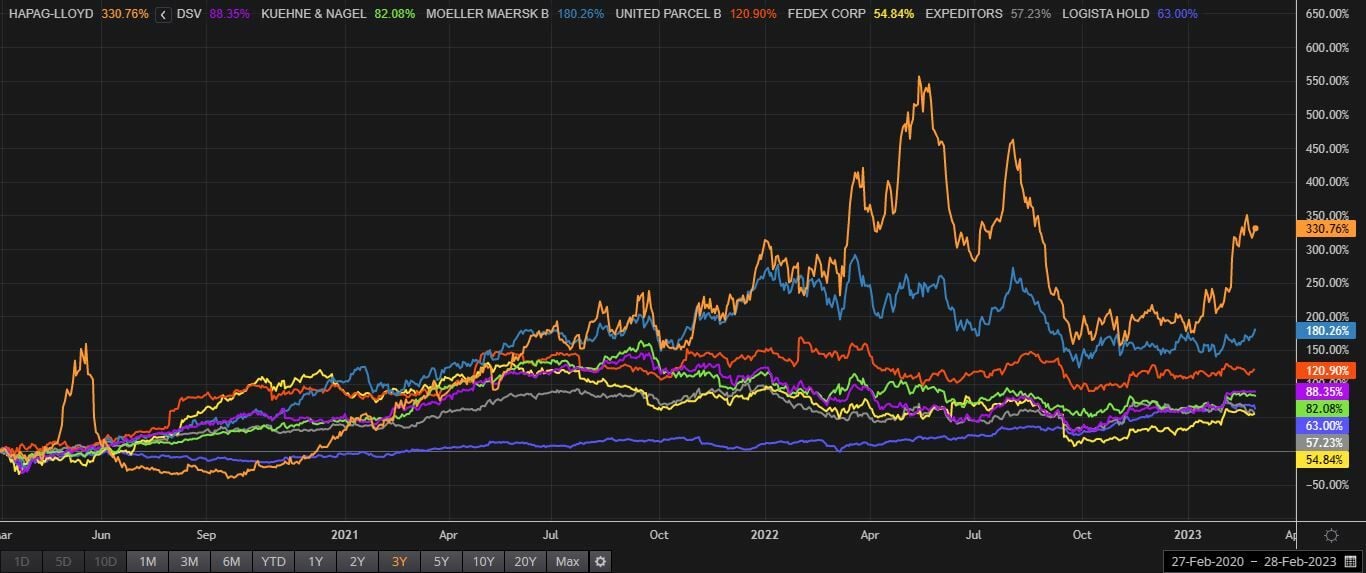Click the 2021 x-axis label
1366x573 pixels.
tap(345, 535)
